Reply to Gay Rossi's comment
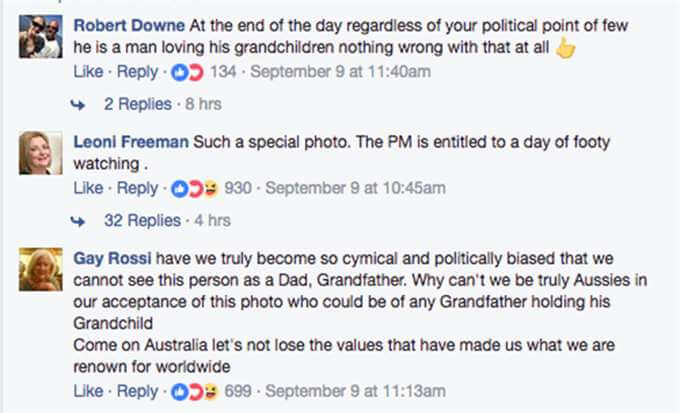The height and width of the screenshot is (413, 680). point(138,391)
